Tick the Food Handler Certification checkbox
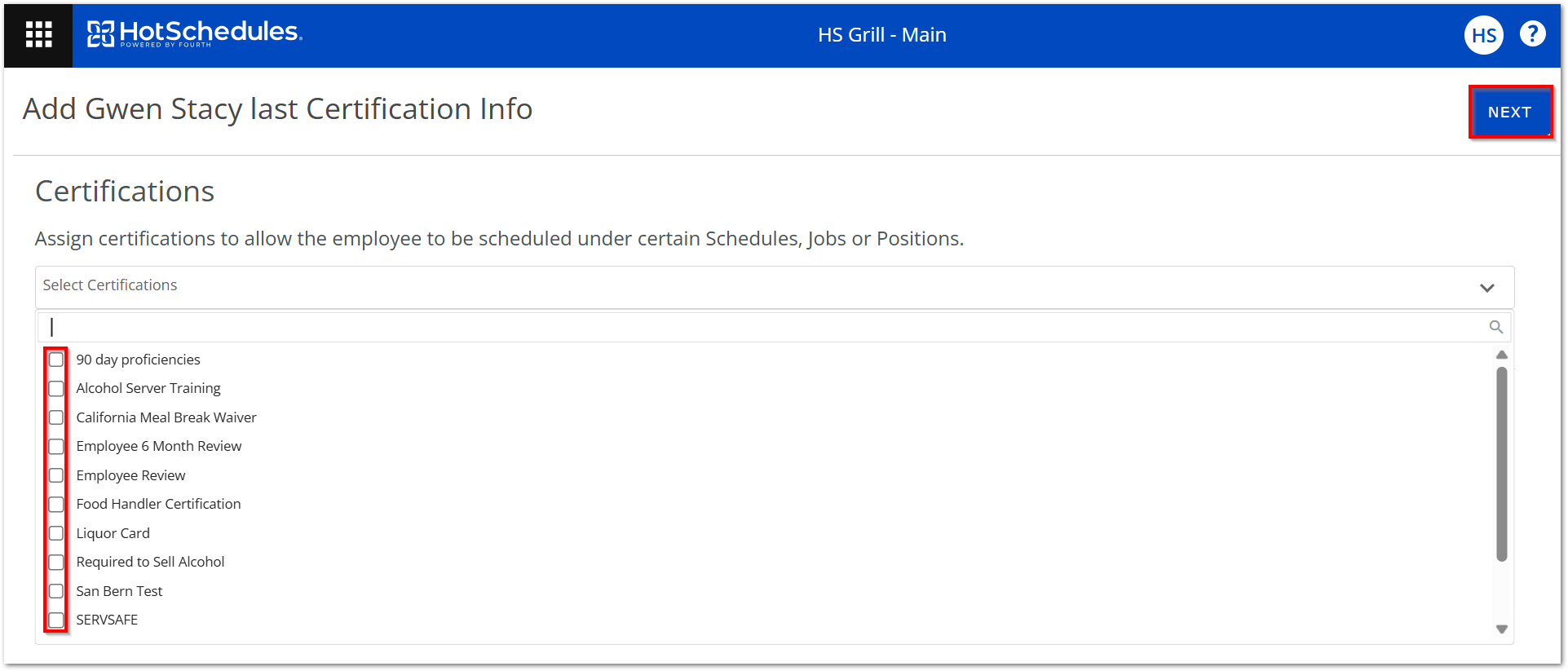The image size is (1568, 671). point(56,504)
